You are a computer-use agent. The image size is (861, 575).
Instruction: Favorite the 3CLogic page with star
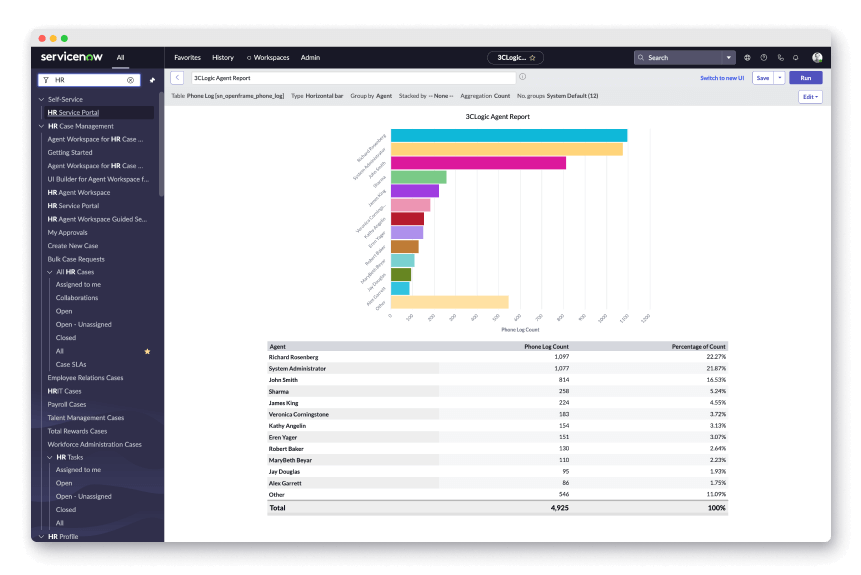click(x=532, y=58)
